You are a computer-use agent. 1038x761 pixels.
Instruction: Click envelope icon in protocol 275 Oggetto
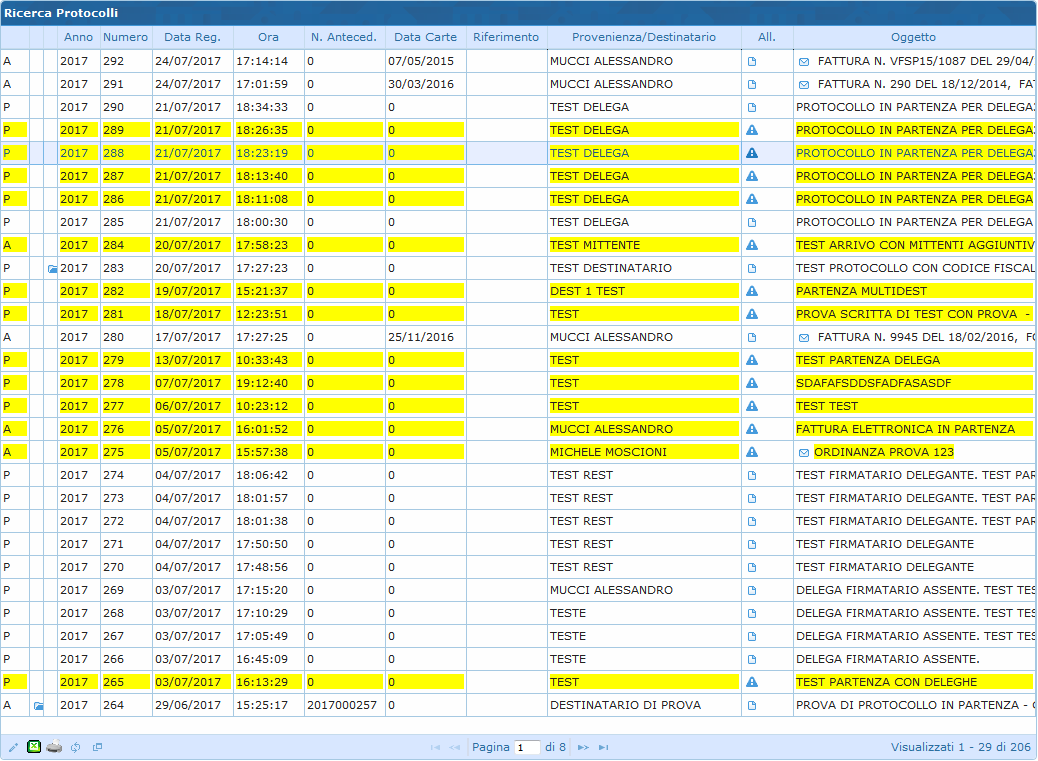pos(803,452)
